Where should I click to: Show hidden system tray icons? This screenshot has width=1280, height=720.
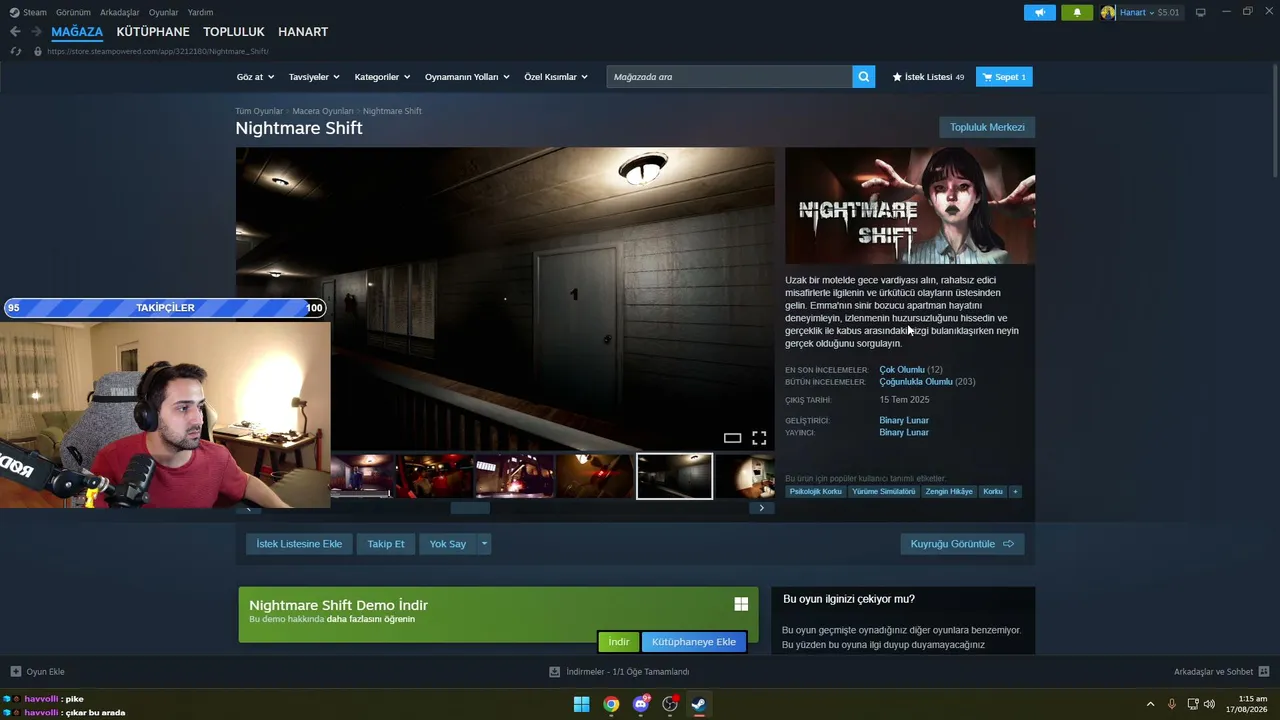pos(1150,704)
